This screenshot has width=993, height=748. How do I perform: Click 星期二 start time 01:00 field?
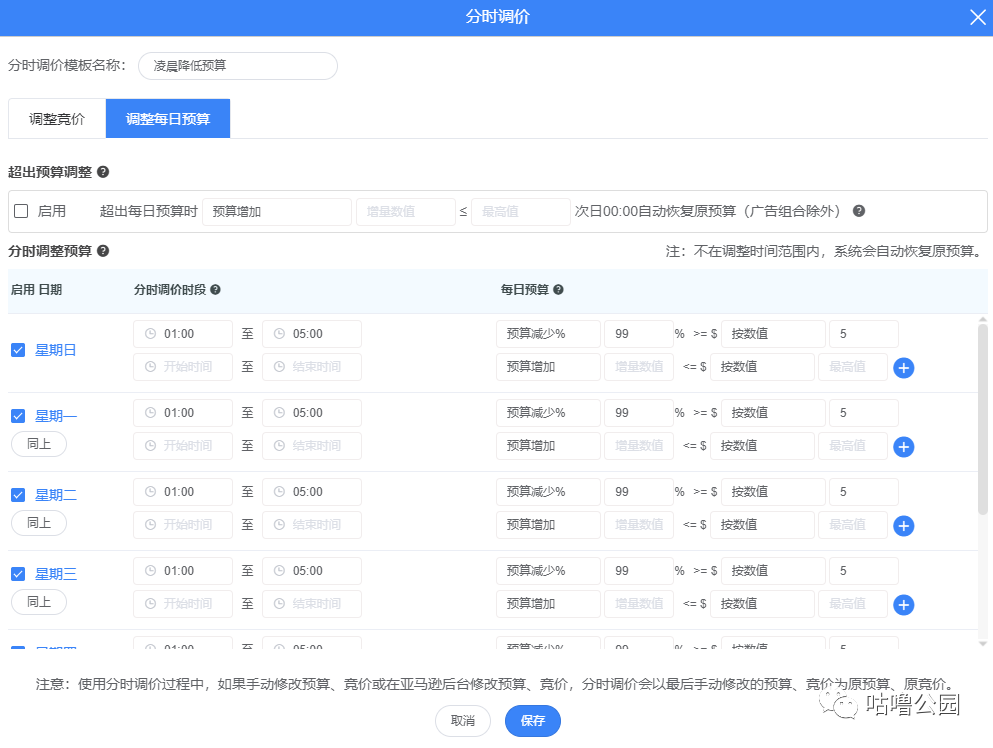pos(183,492)
